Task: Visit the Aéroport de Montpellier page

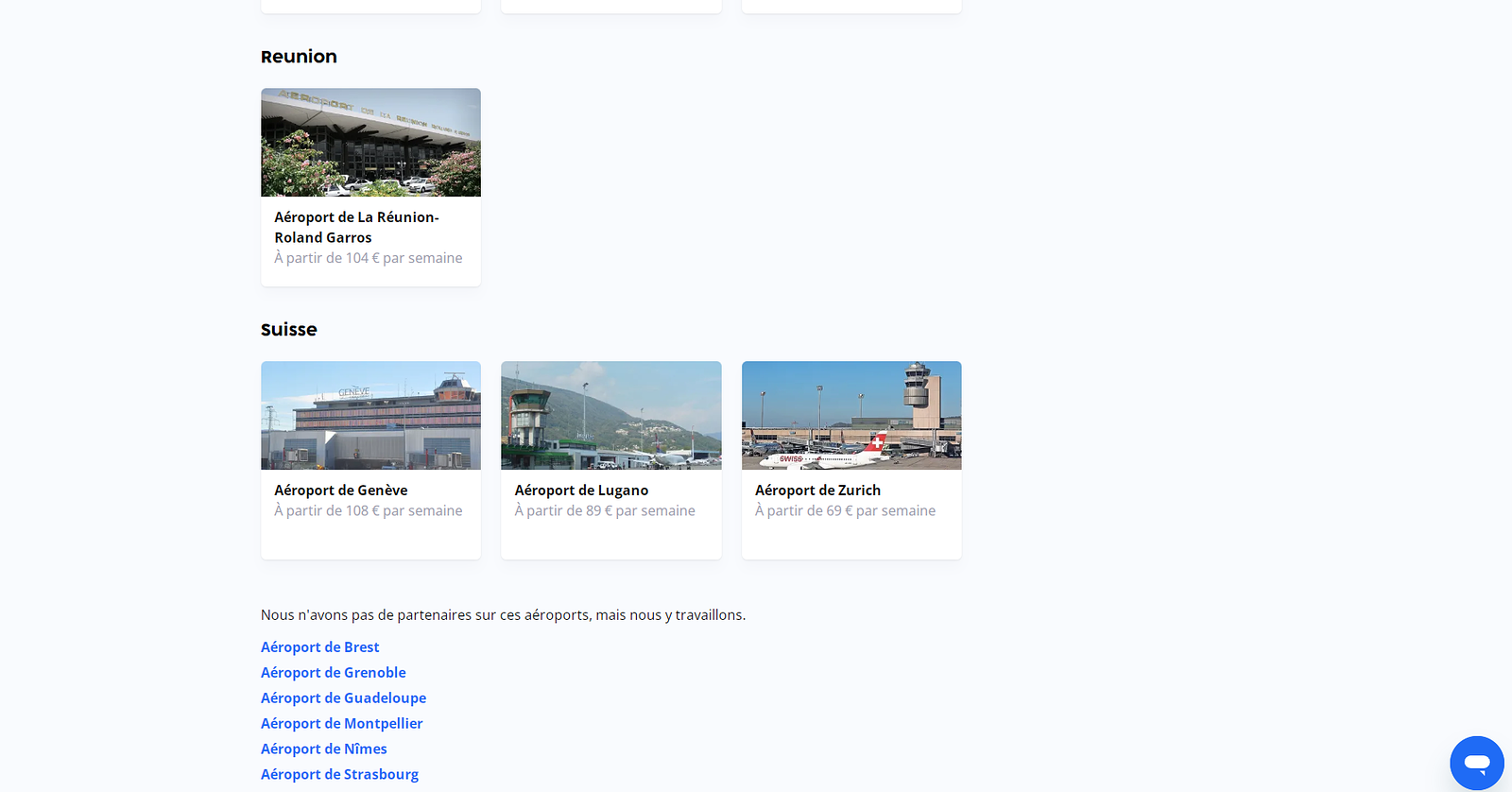Action: [x=342, y=724]
